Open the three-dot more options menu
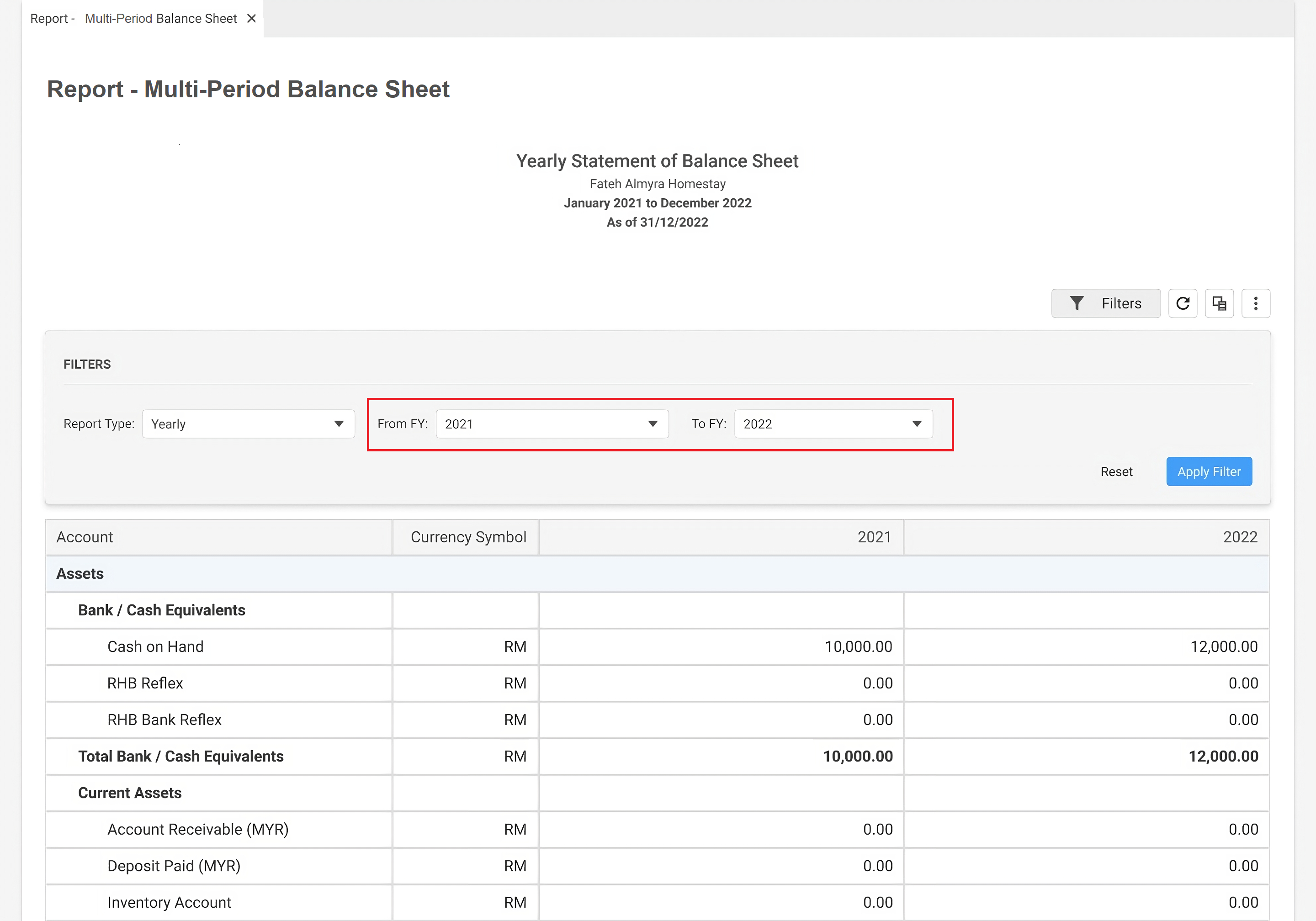 [1256, 303]
